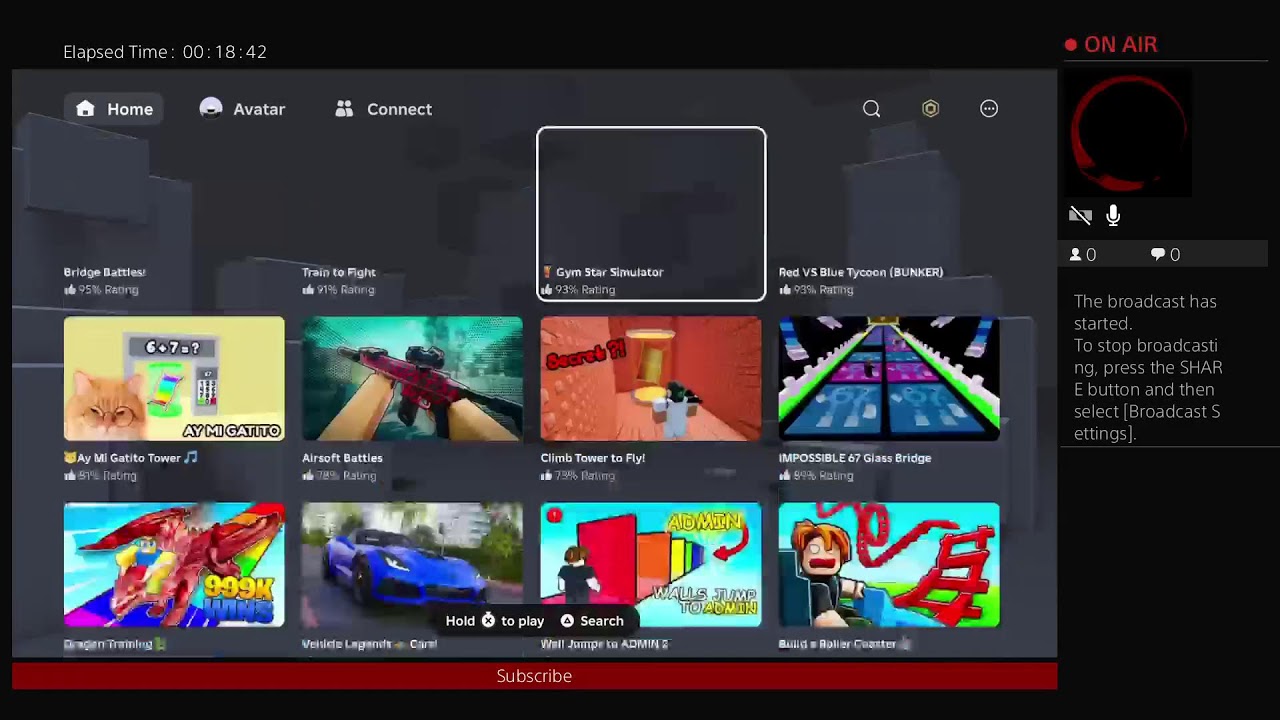
Task: Select the Vehicle Legends blue car thumbnail
Action: pyautogui.click(x=412, y=565)
